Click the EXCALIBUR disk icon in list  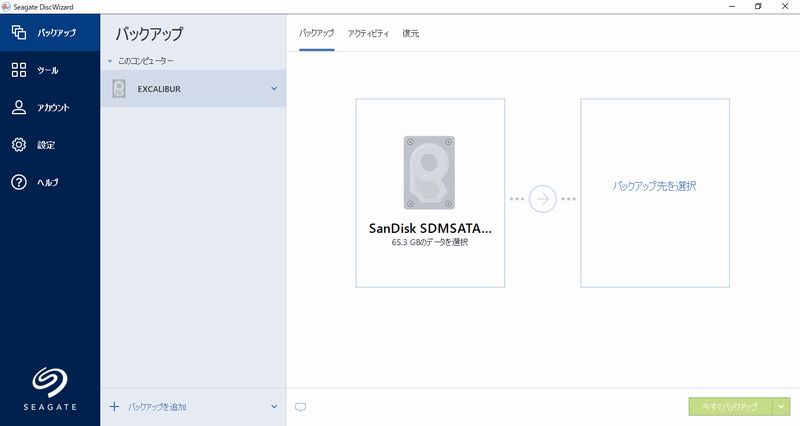(x=119, y=89)
